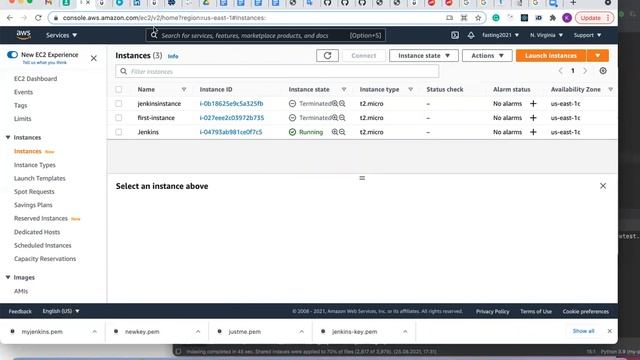The image size is (640, 360).
Task: Close the downloads bar
Action: click(x=609, y=331)
